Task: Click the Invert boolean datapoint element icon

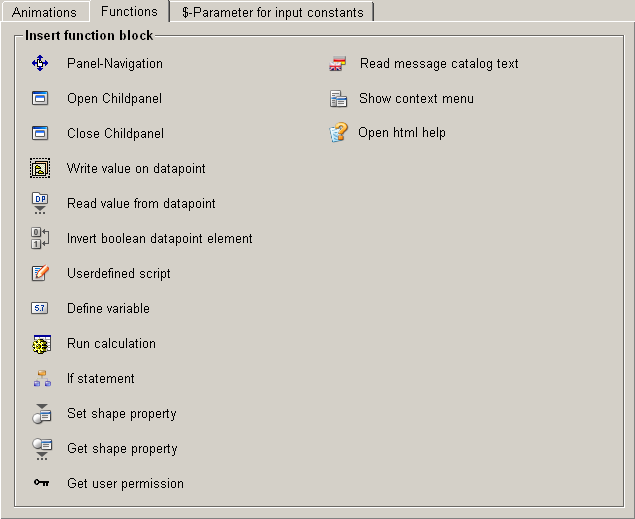Action: click(x=40, y=238)
